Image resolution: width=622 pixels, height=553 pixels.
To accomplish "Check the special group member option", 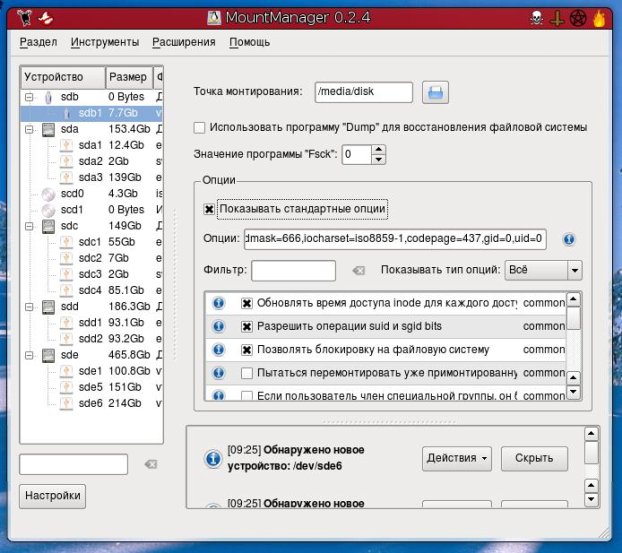I will (x=247, y=395).
